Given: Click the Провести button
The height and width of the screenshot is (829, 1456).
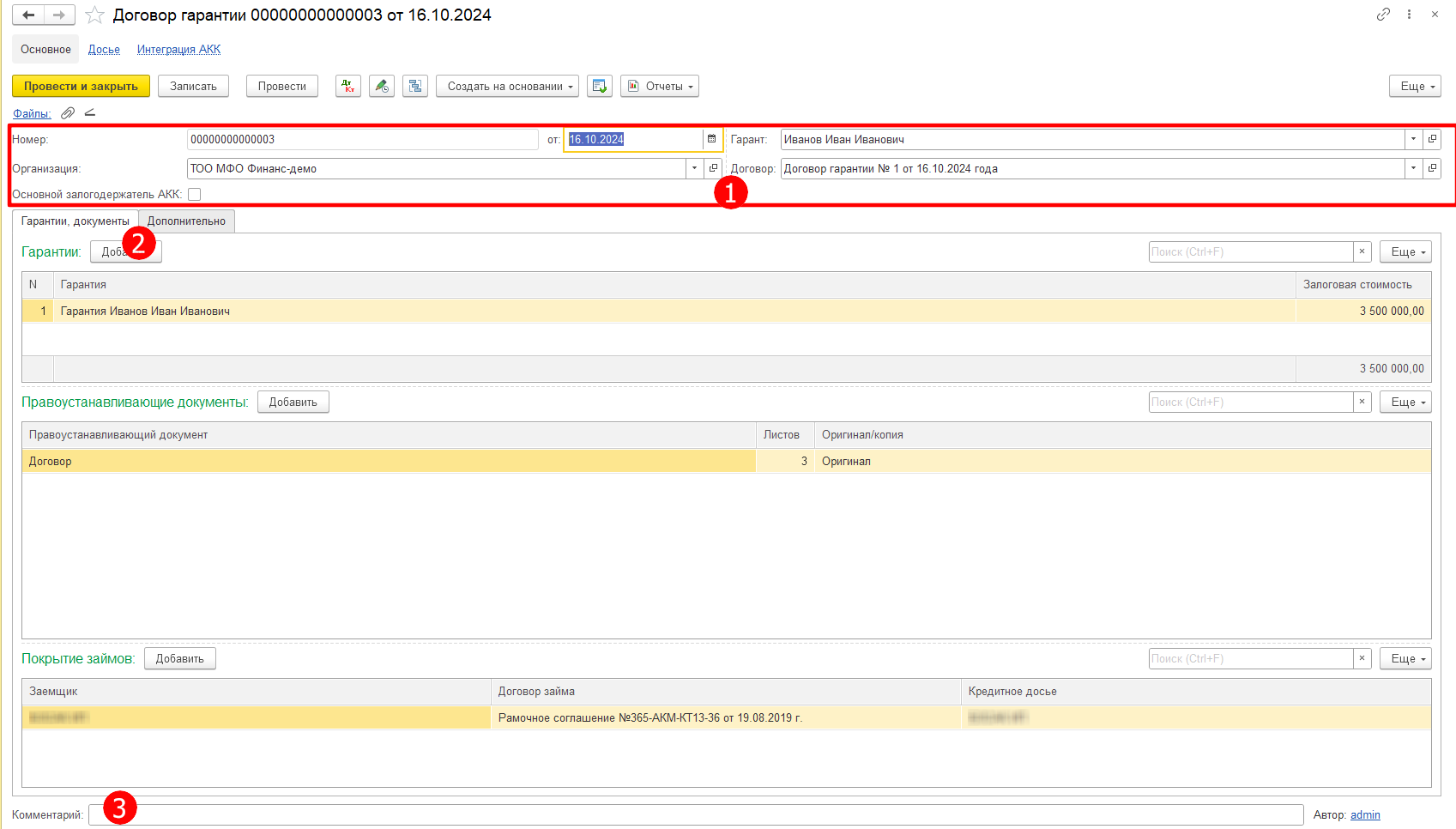Looking at the screenshot, I should pos(282,86).
